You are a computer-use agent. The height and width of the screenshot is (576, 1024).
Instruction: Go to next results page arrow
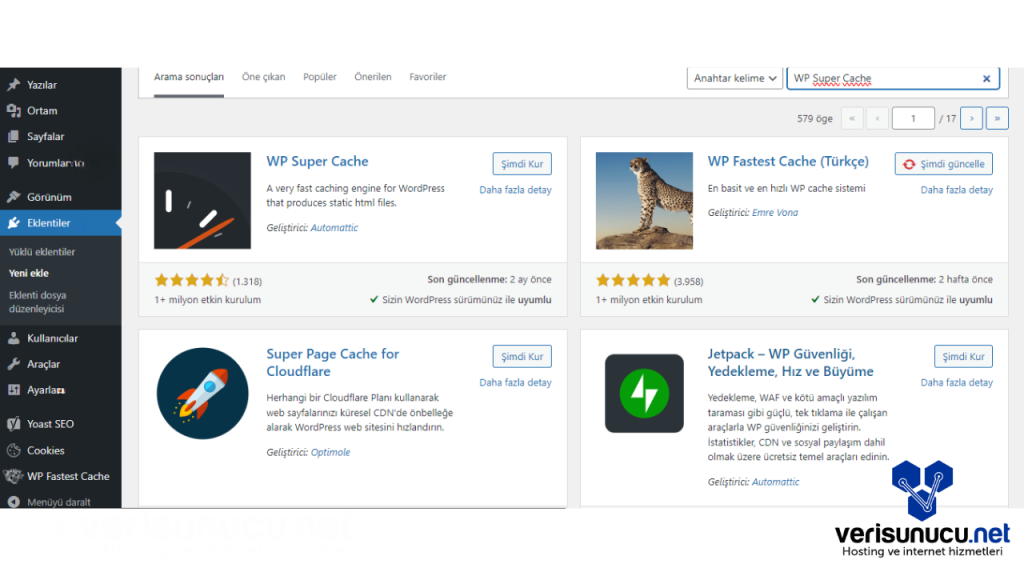[971, 118]
